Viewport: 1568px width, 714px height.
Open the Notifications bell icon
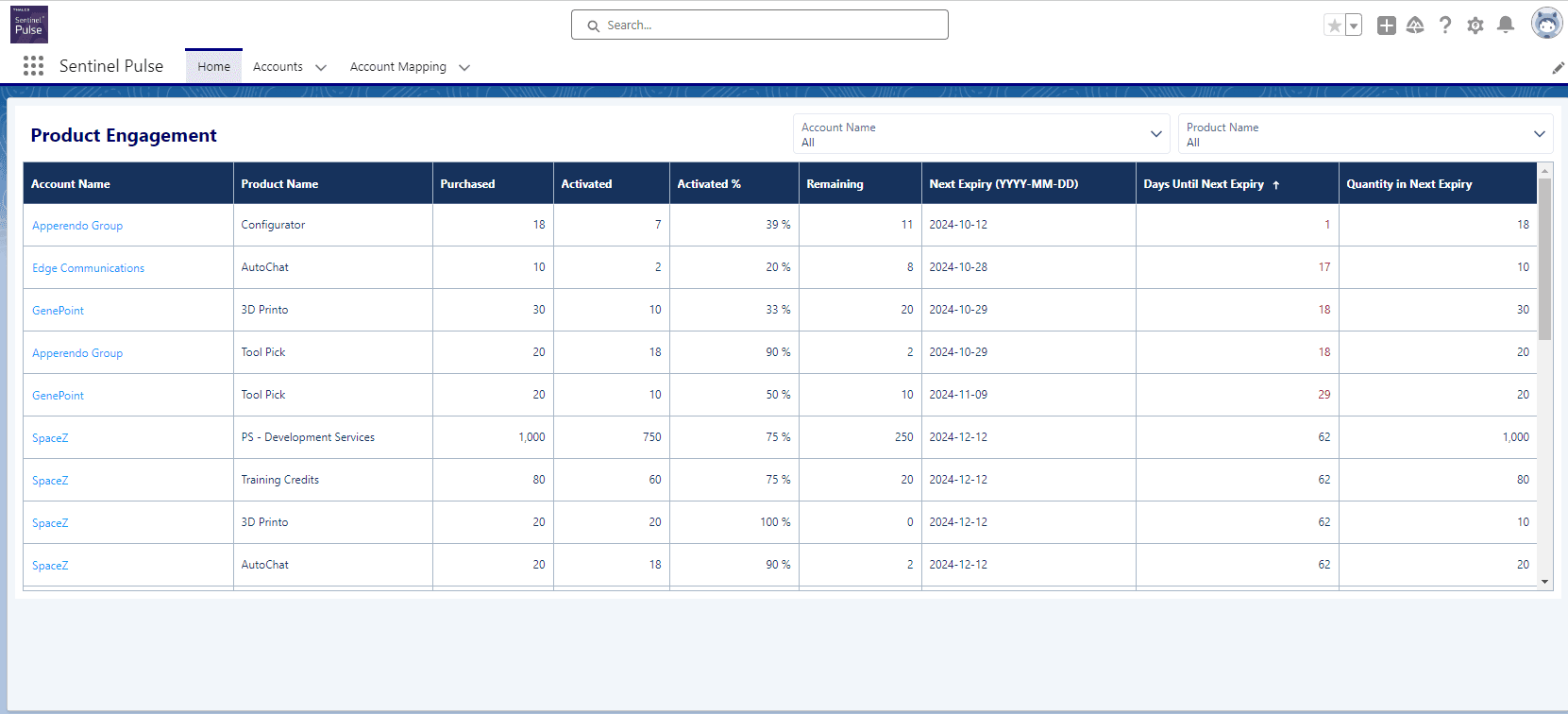[x=1506, y=25]
